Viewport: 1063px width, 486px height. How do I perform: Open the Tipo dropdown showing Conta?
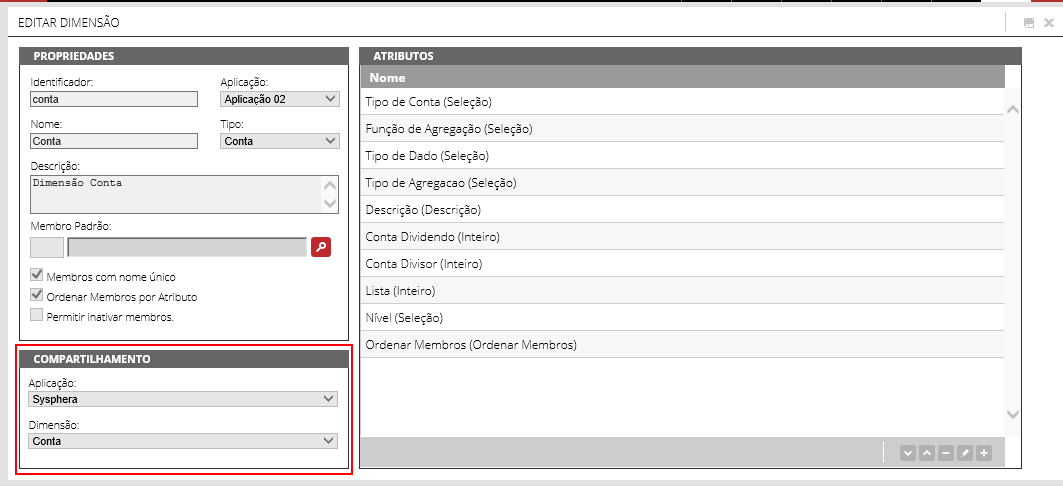(x=280, y=141)
